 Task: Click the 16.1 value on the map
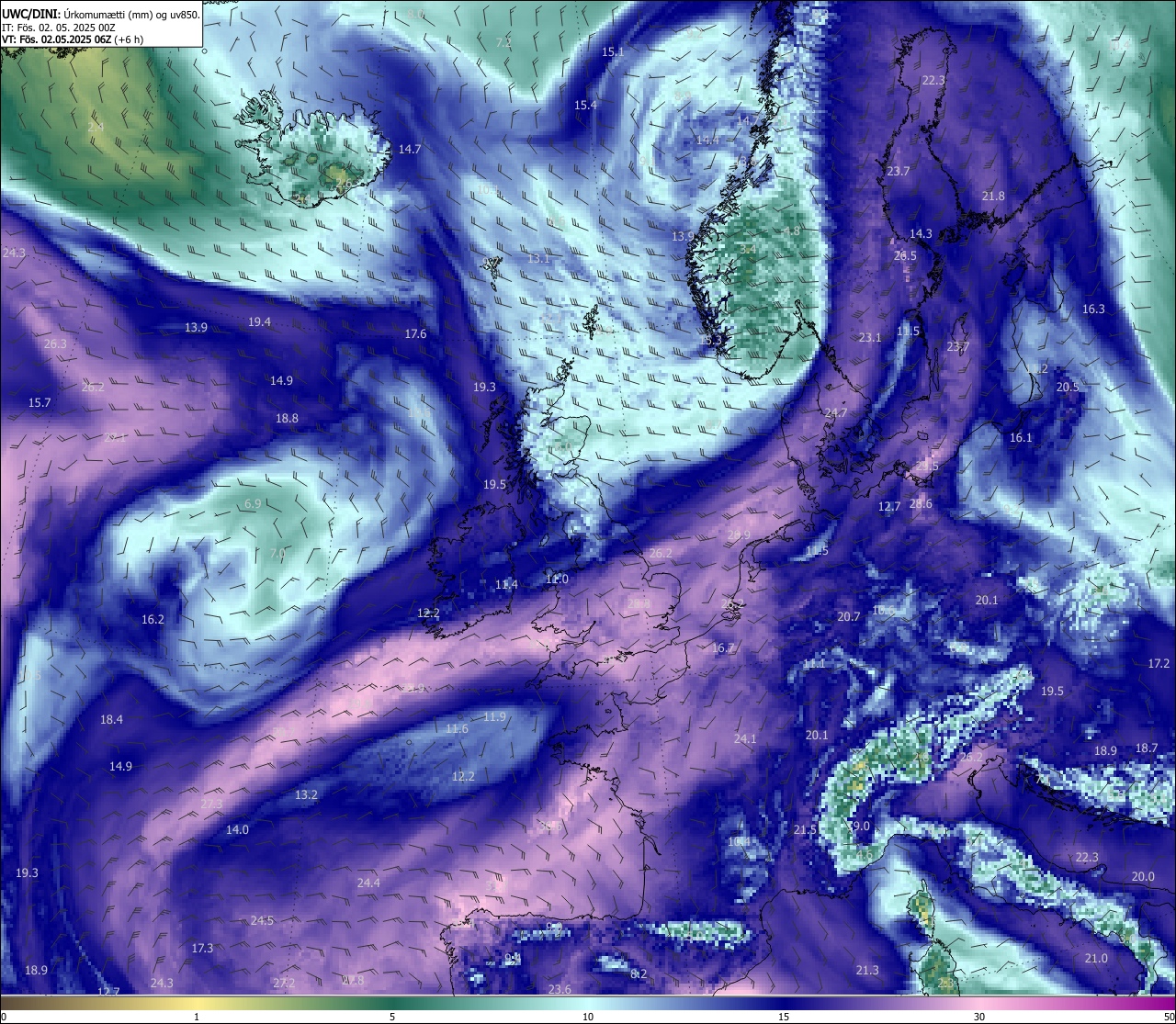pos(1021,438)
